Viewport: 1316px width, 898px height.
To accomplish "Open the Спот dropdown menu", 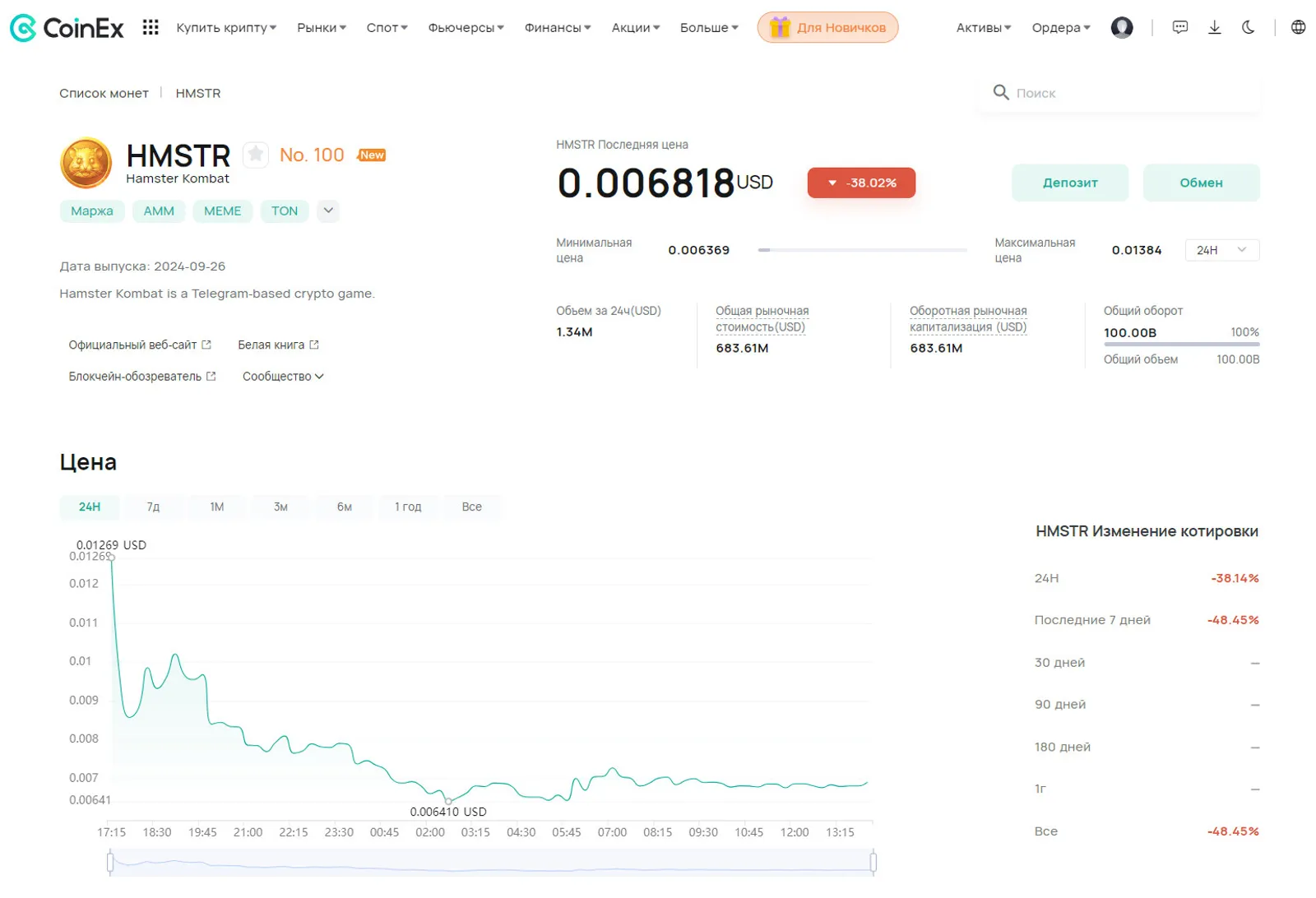I will pyautogui.click(x=387, y=28).
